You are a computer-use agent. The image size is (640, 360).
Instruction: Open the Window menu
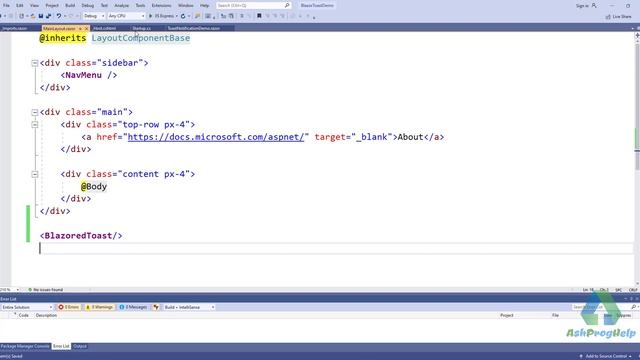coord(186,5)
